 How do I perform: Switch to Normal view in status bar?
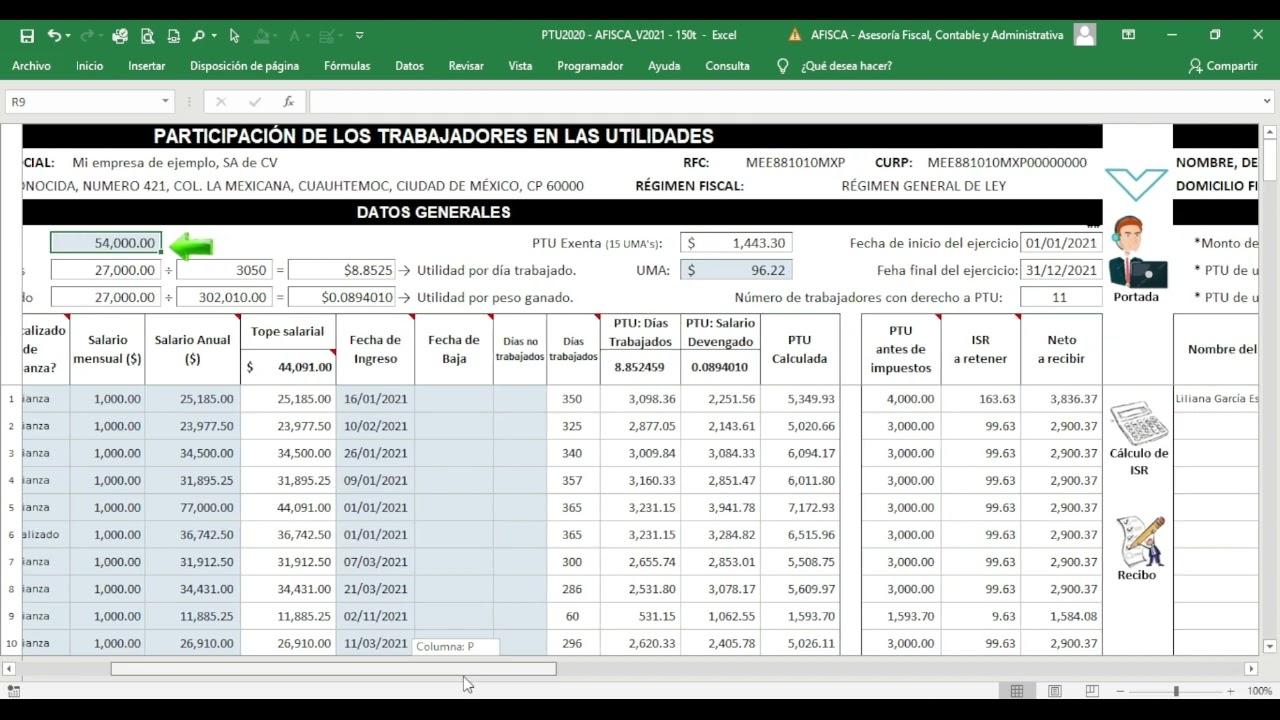(1017, 691)
